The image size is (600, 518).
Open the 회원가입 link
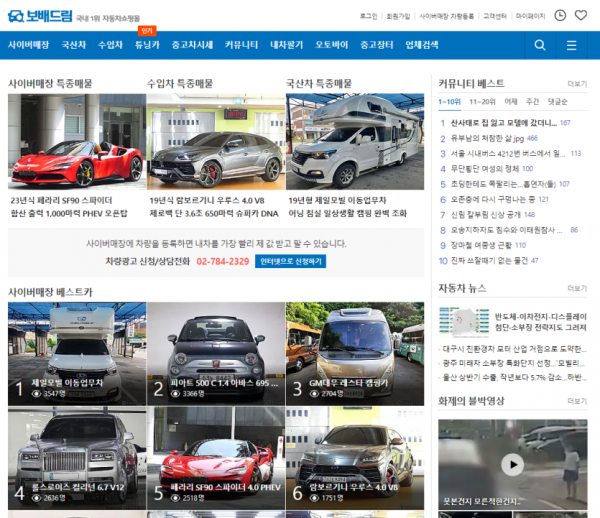tap(398, 16)
